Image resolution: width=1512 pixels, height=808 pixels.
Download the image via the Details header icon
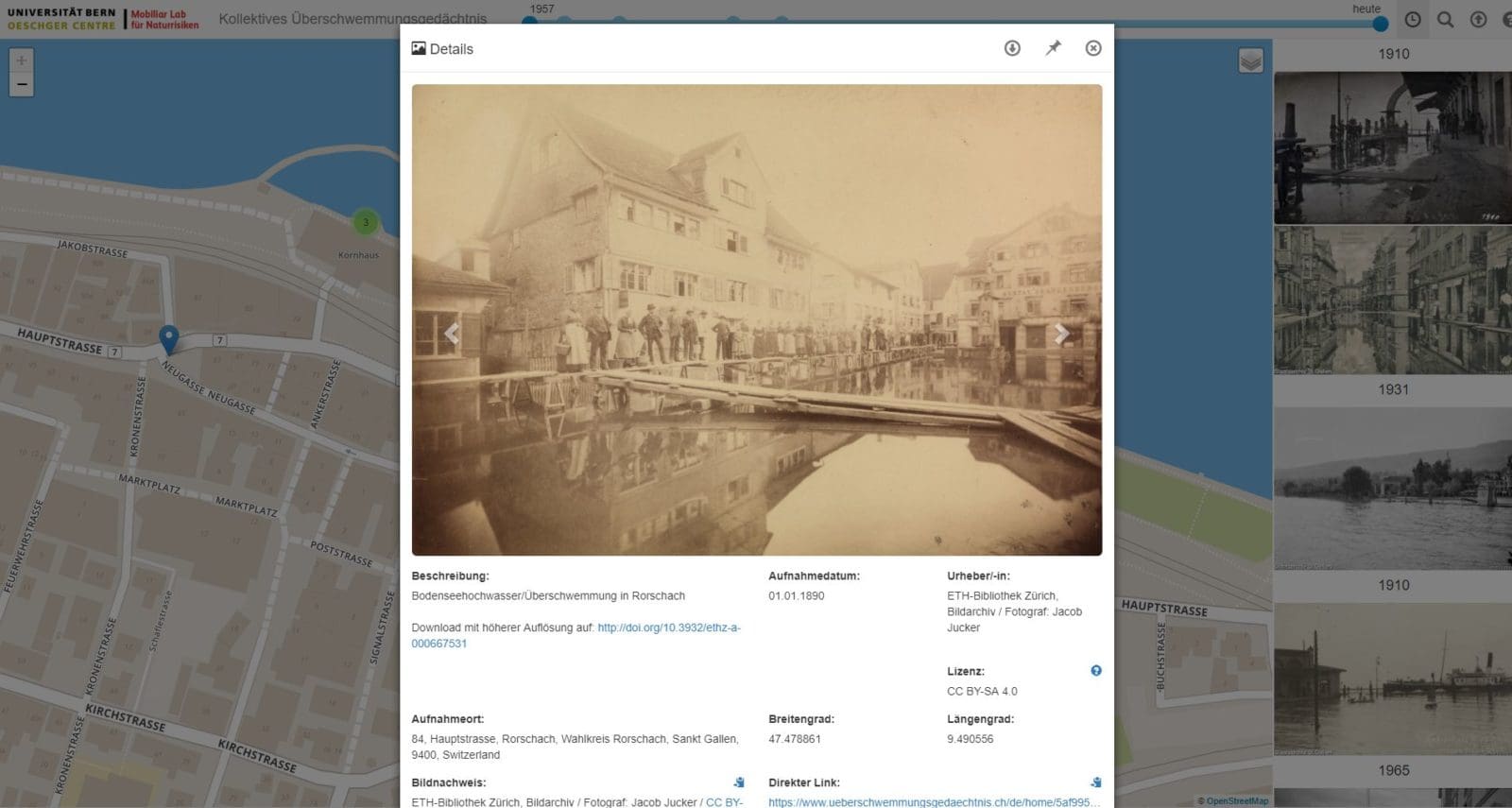[x=1012, y=48]
